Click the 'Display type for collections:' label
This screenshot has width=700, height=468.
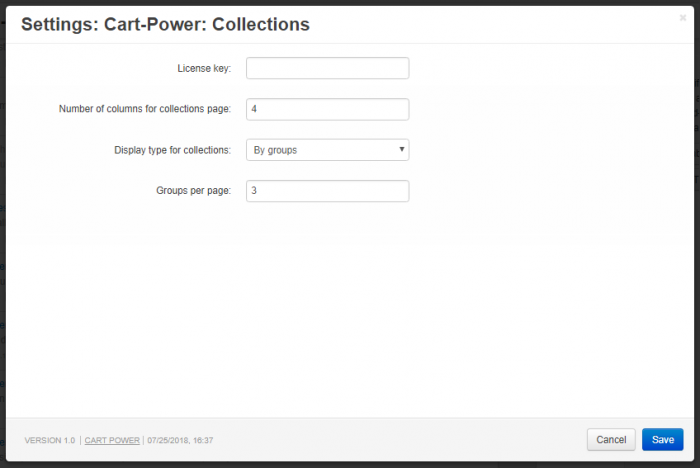(x=172, y=150)
